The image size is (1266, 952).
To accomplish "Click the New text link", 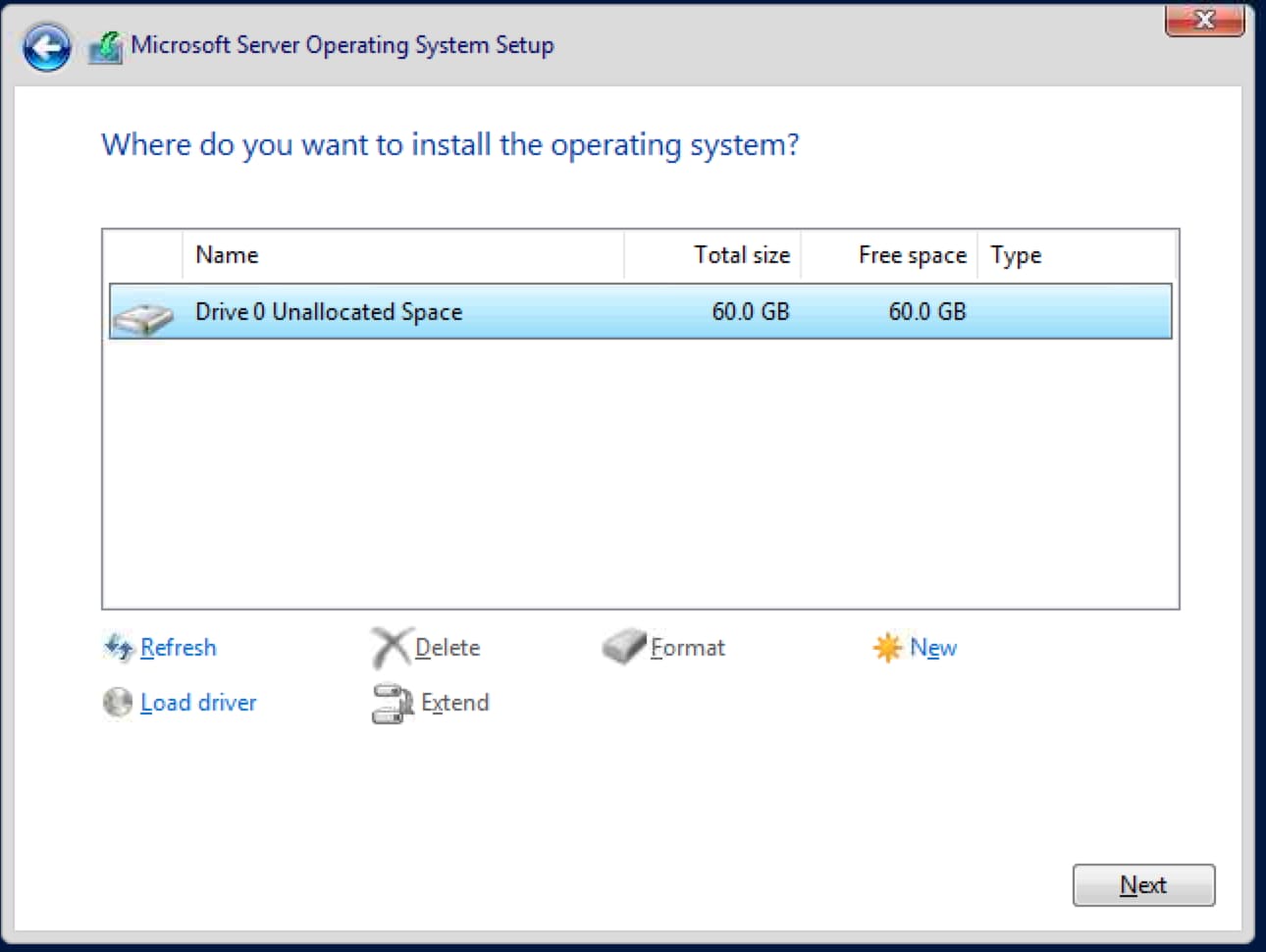I will pos(932,648).
